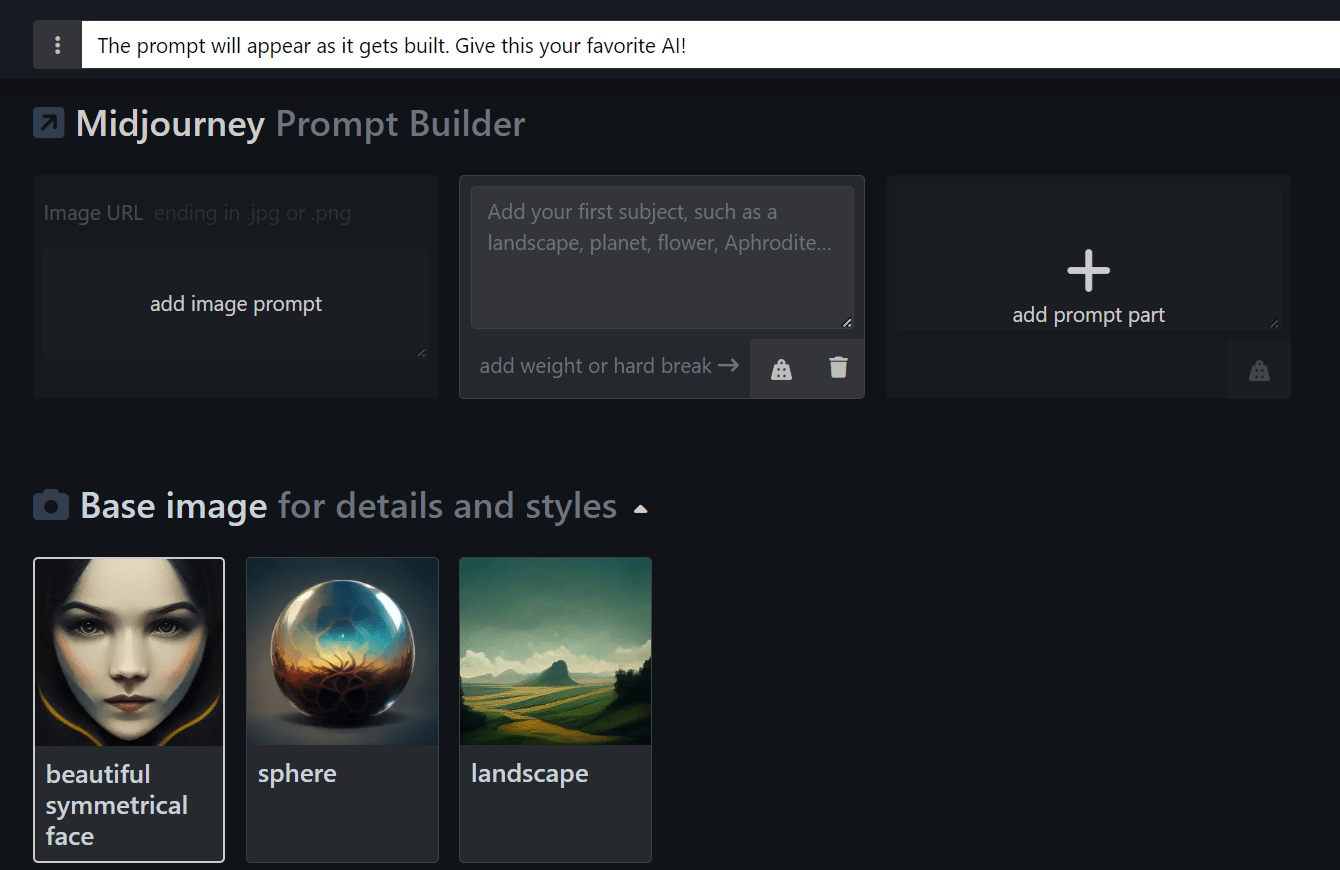This screenshot has height=870, width=1340.
Task: Click the landscape card label
Action: pos(529,774)
